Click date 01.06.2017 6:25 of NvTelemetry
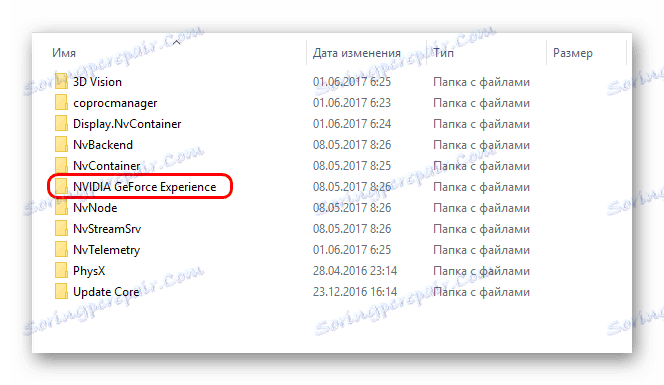This screenshot has width=664, height=385. (352, 250)
